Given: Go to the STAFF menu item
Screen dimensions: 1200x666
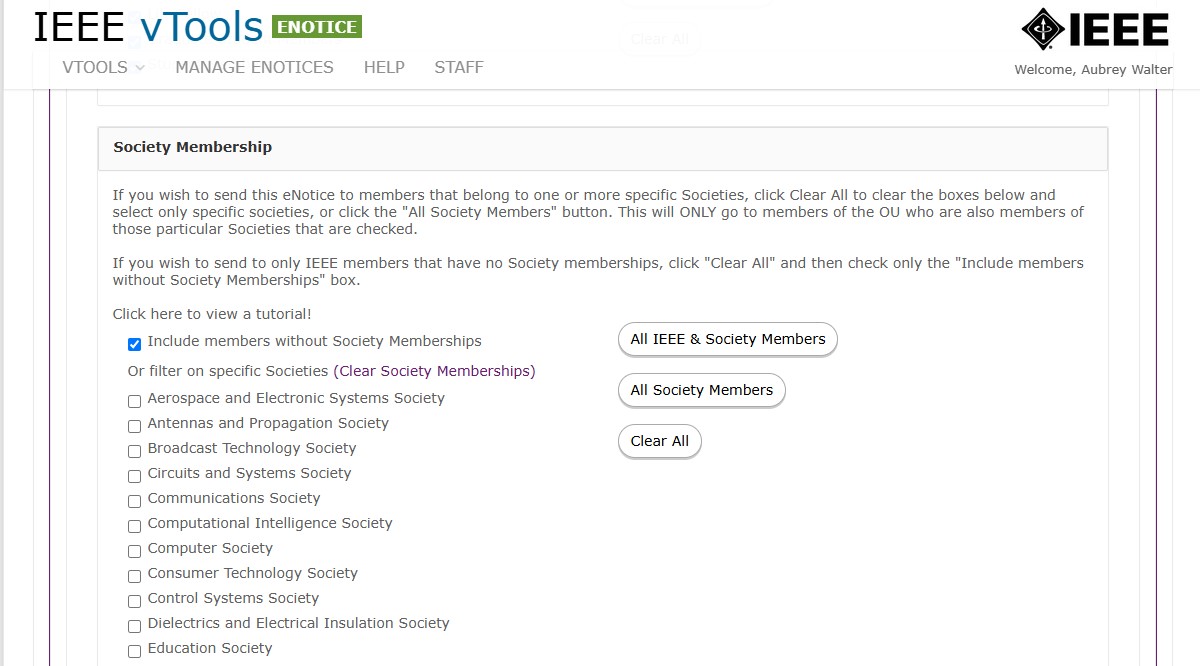Looking at the screenshot, I should click(x=459, y=67).
